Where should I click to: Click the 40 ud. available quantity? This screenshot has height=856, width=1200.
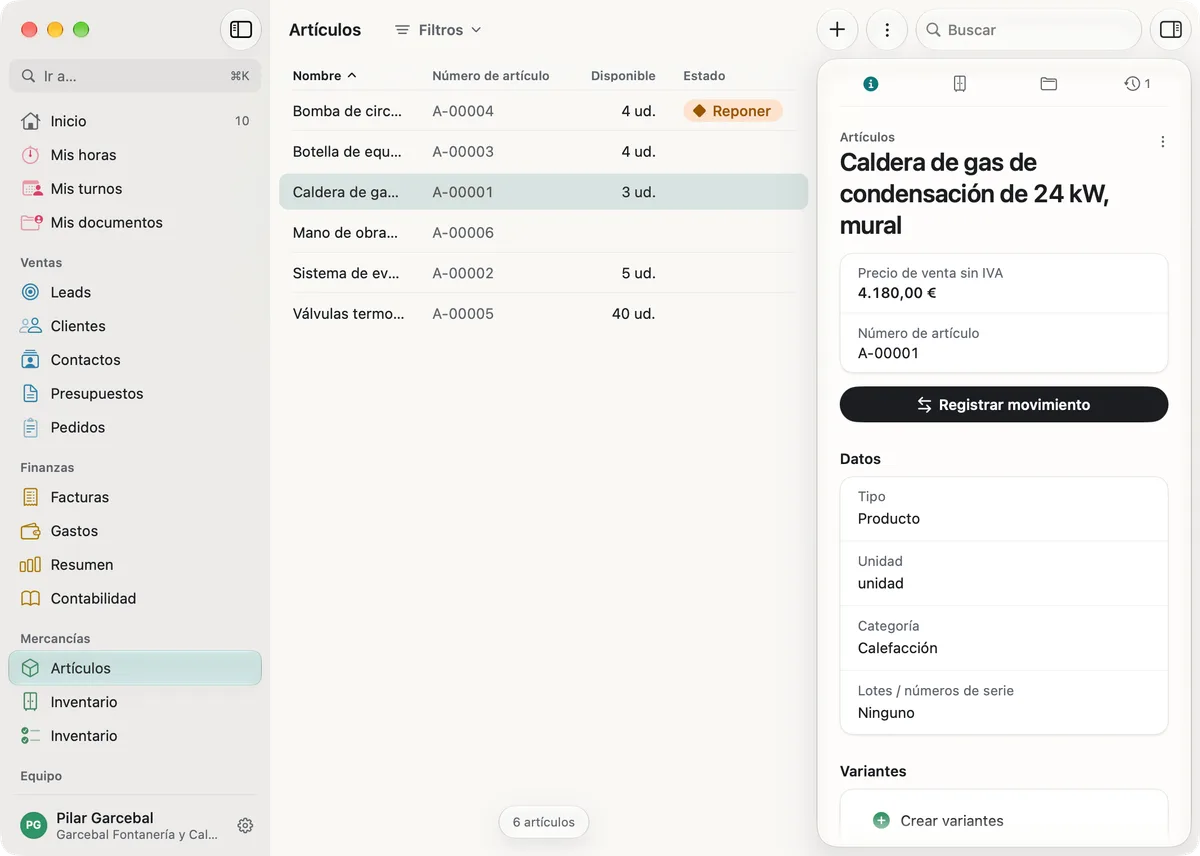click(x=634, y=314)
